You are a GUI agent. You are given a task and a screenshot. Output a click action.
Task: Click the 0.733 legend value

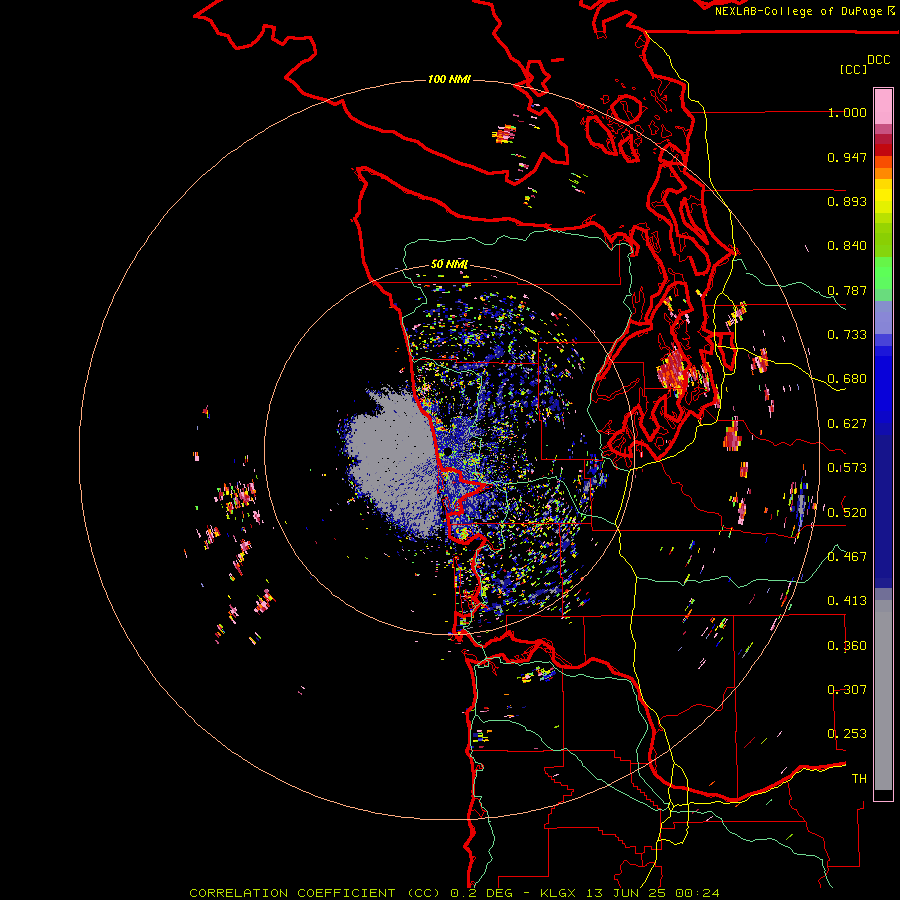coord(847,335)
